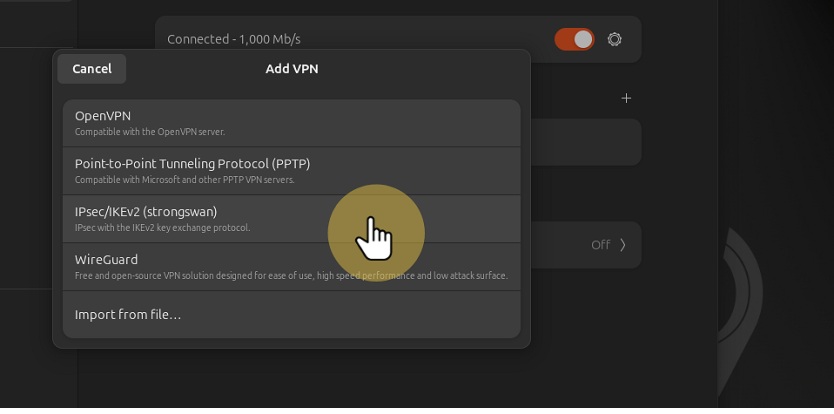The image size is (834, 414).
Task: Click "IPsec with the IKEv2 key exchange" description
Action: coord(162,228)
